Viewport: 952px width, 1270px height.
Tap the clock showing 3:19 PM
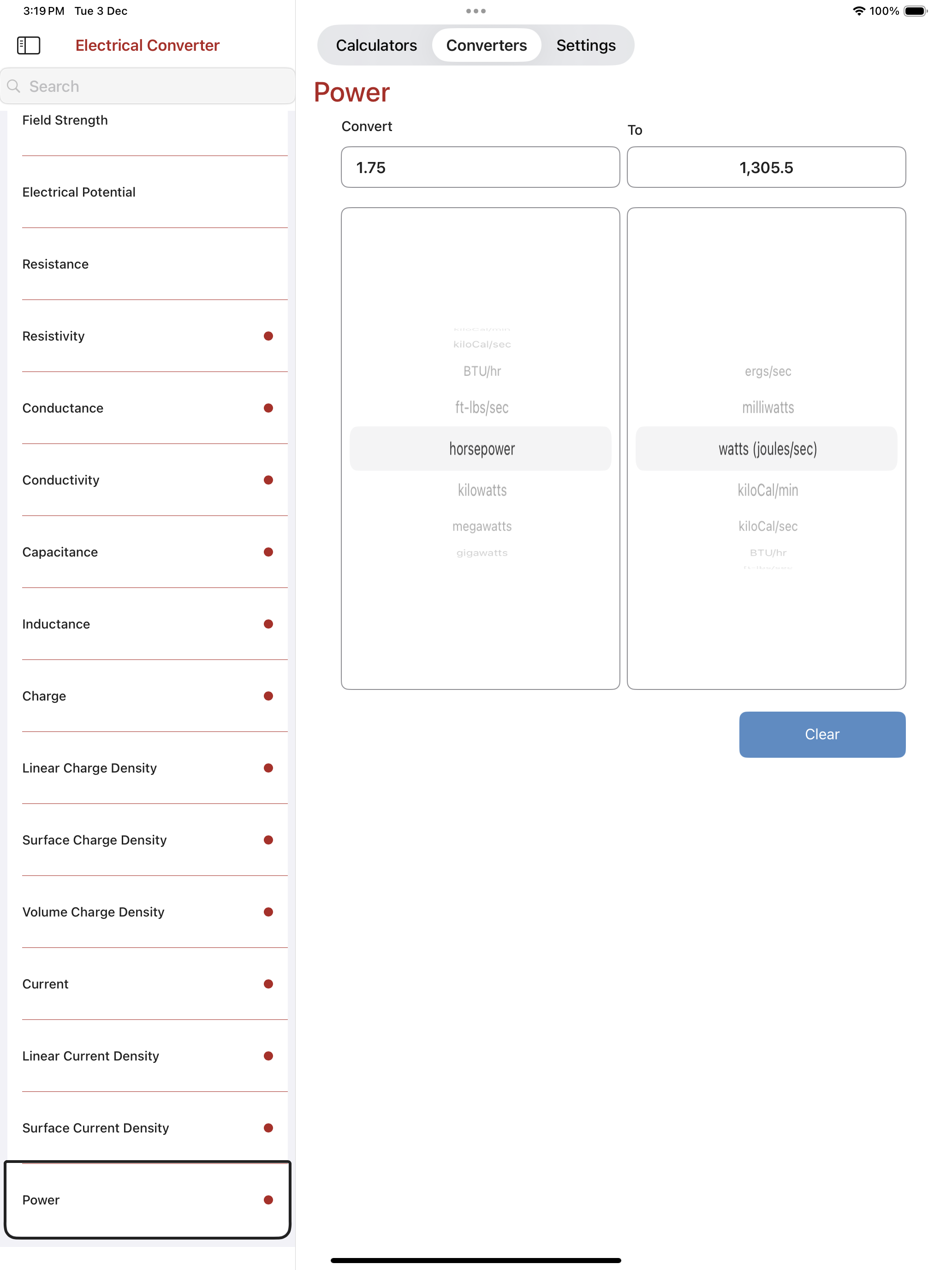point(44,11)
